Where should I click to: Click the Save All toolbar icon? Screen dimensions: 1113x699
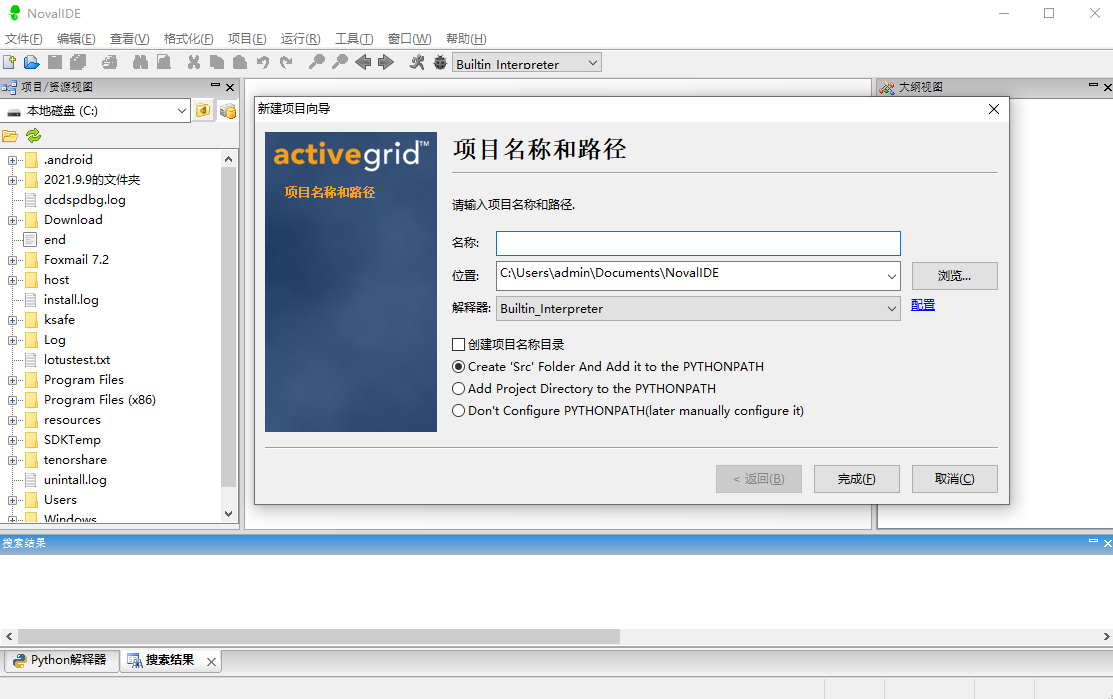tap(77, 62)
